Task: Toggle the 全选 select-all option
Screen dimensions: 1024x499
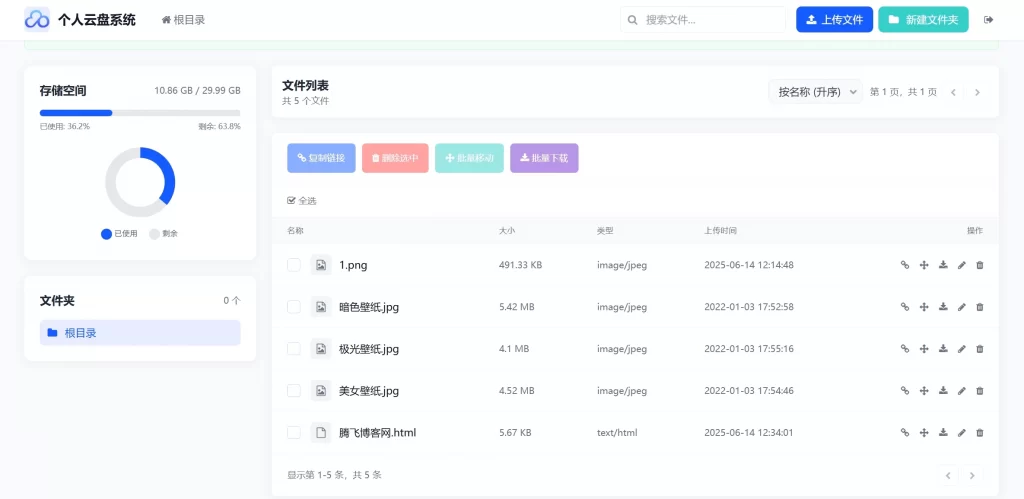Action: pyautogui.click(x=302, y=201)
